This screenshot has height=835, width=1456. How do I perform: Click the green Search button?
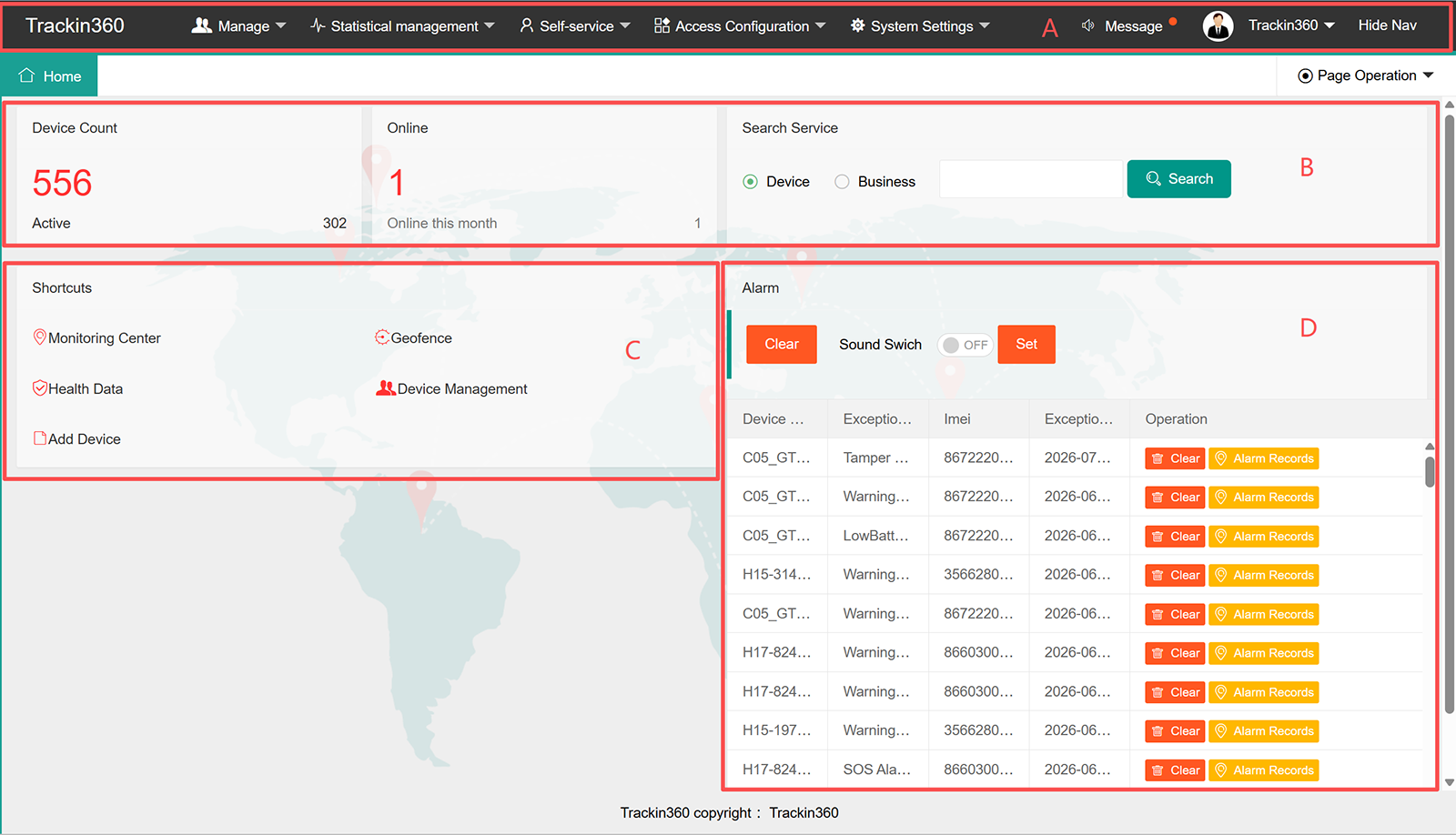click(x=1179, y=179)
